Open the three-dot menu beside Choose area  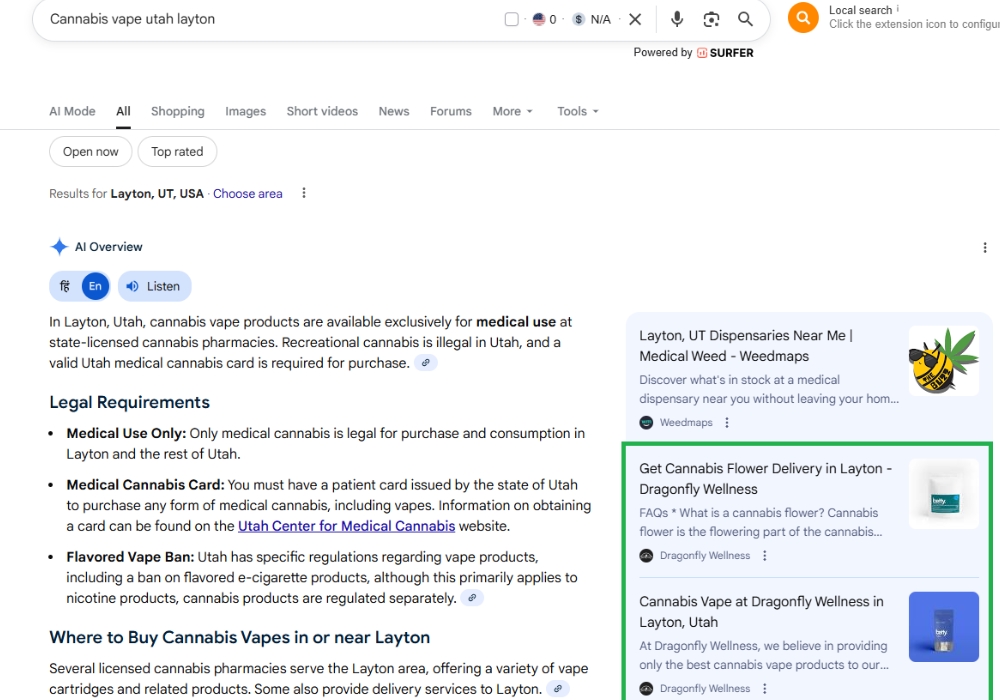pyautogui.click(x=304, y=193)
